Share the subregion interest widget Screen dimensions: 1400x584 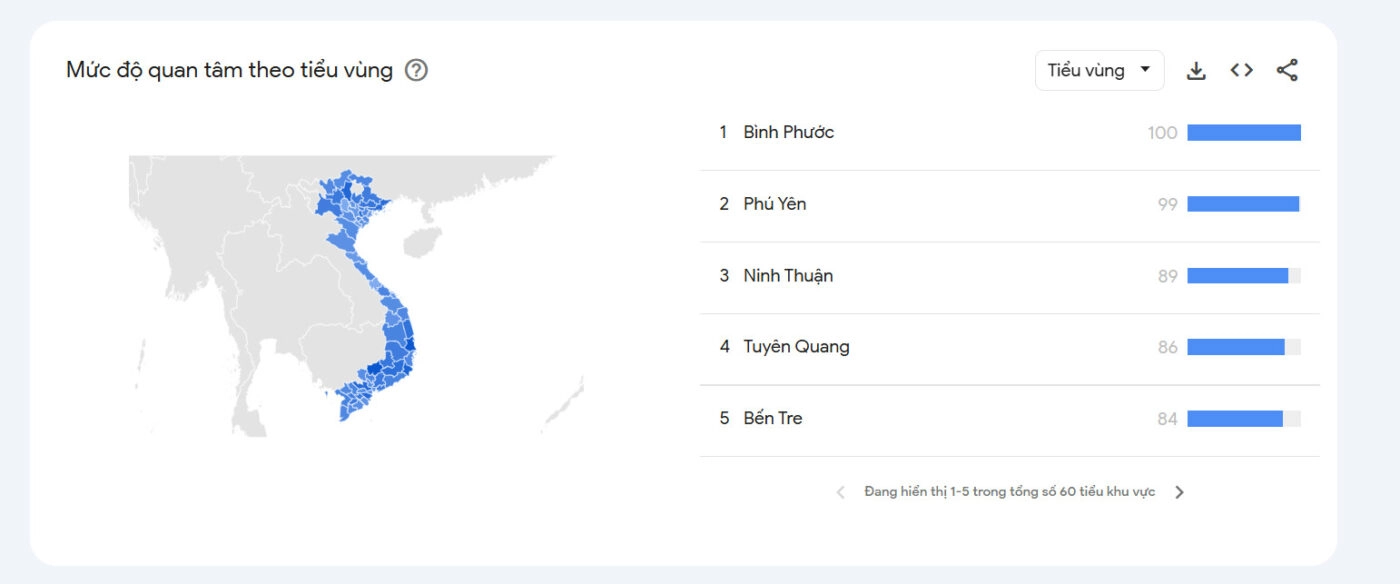[x=1287, y=70]
